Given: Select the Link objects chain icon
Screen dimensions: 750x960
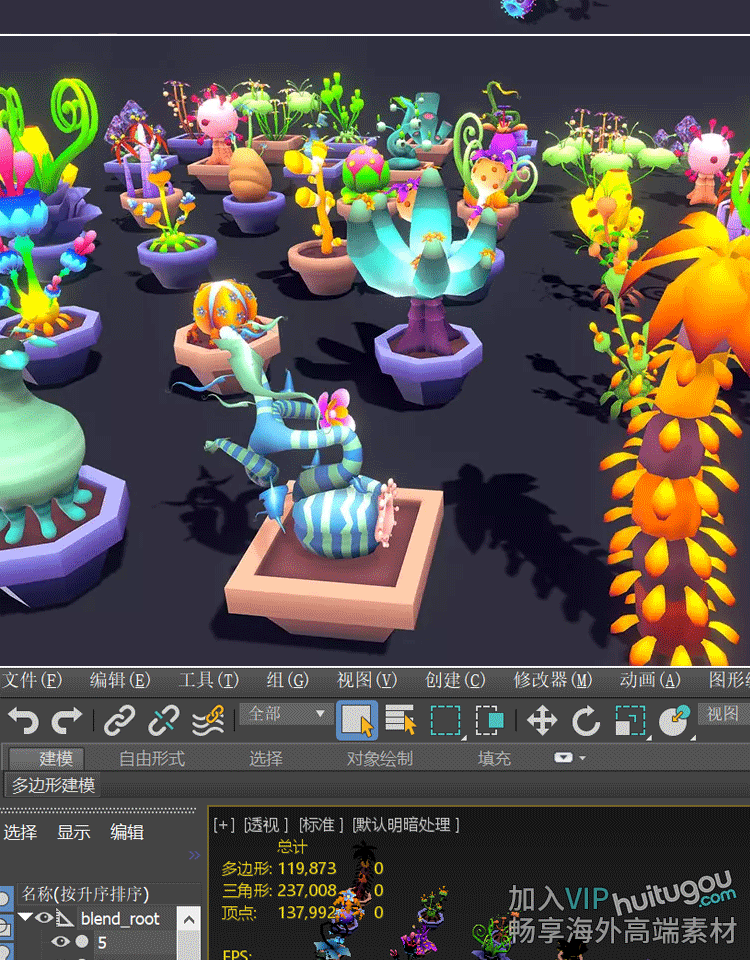Looking at the screenshot, I should coord(120,720).
